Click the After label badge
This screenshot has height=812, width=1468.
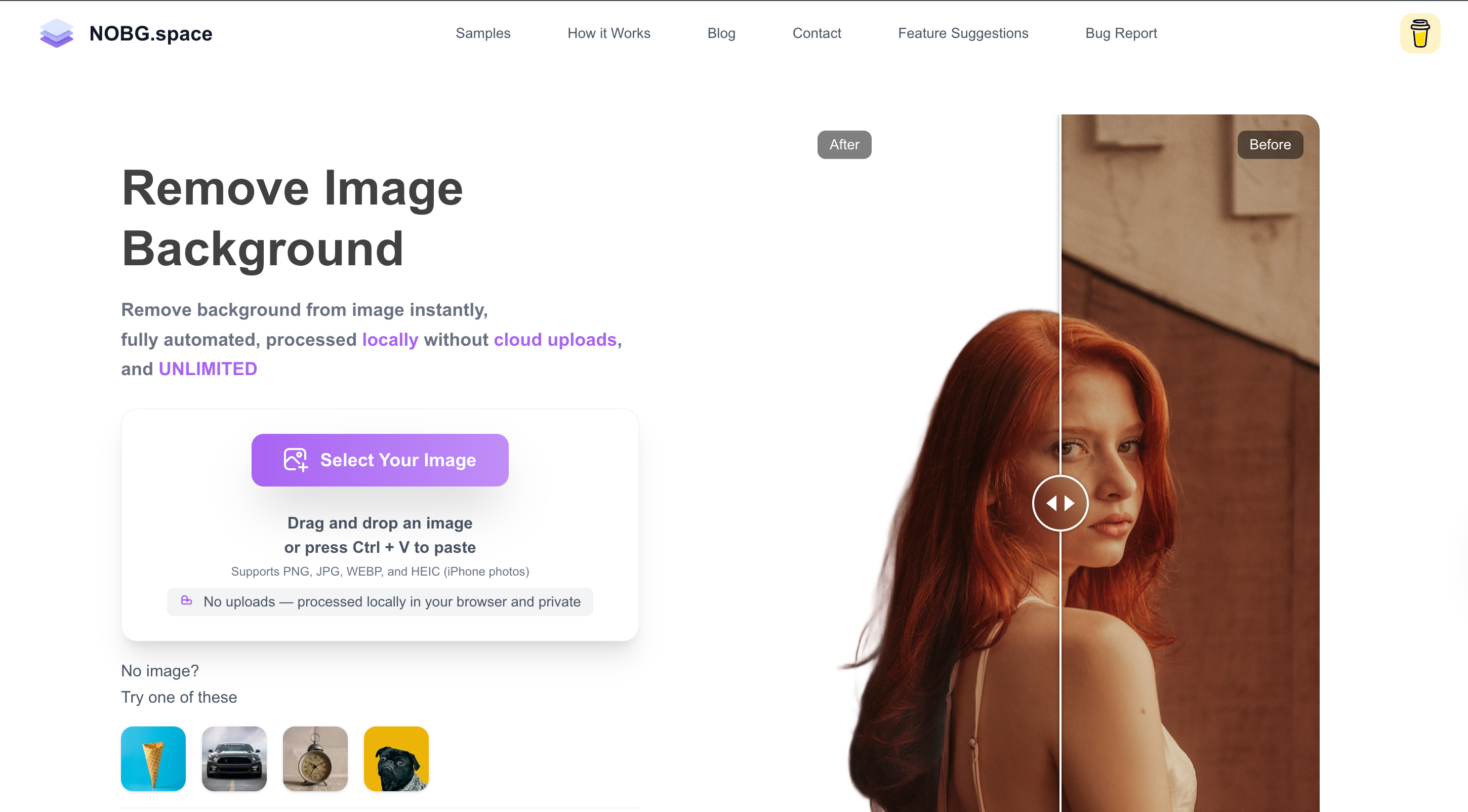(844, 144)
